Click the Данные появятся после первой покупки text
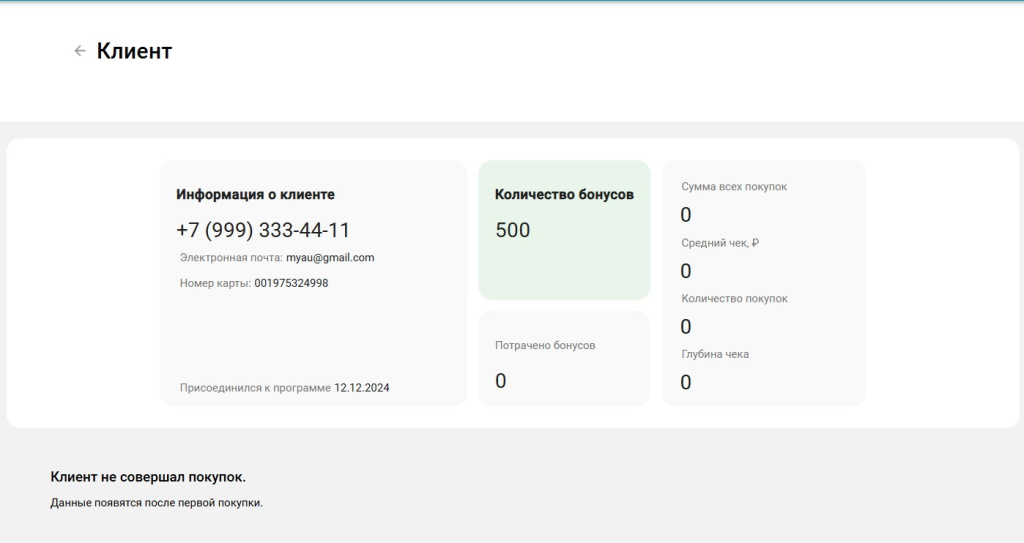 tap(156, 502)
